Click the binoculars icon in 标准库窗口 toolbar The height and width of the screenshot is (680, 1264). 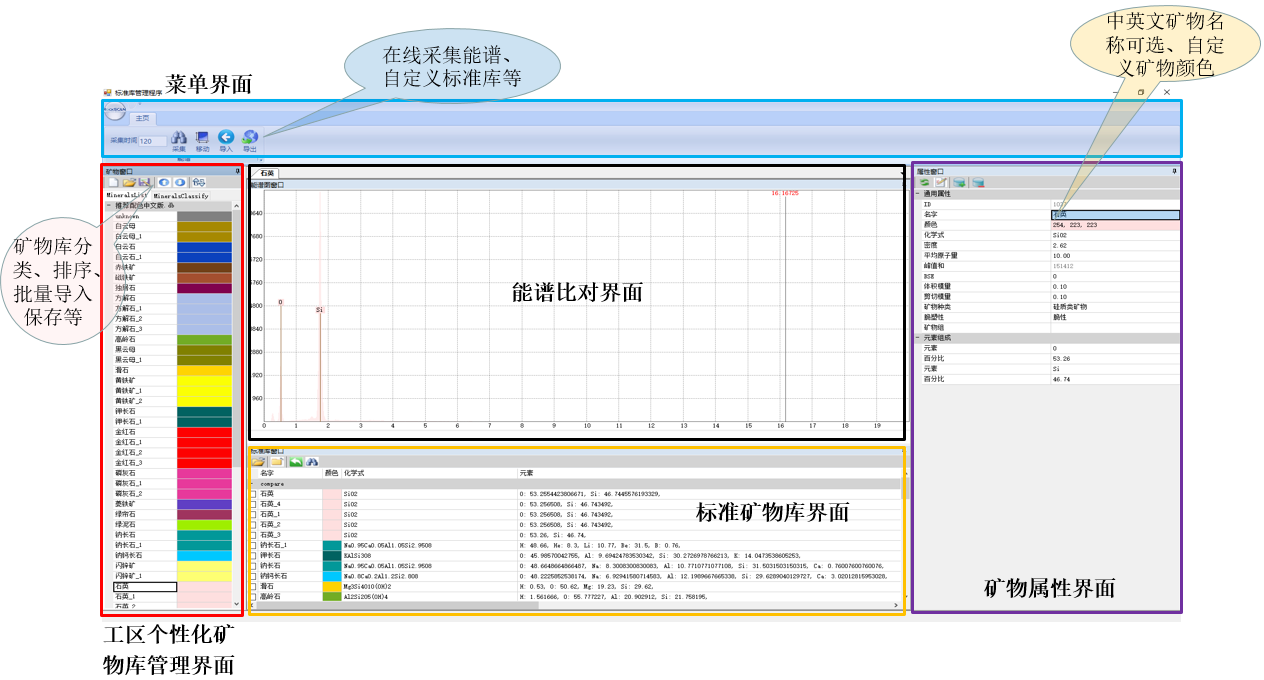[x=312, y=462]
